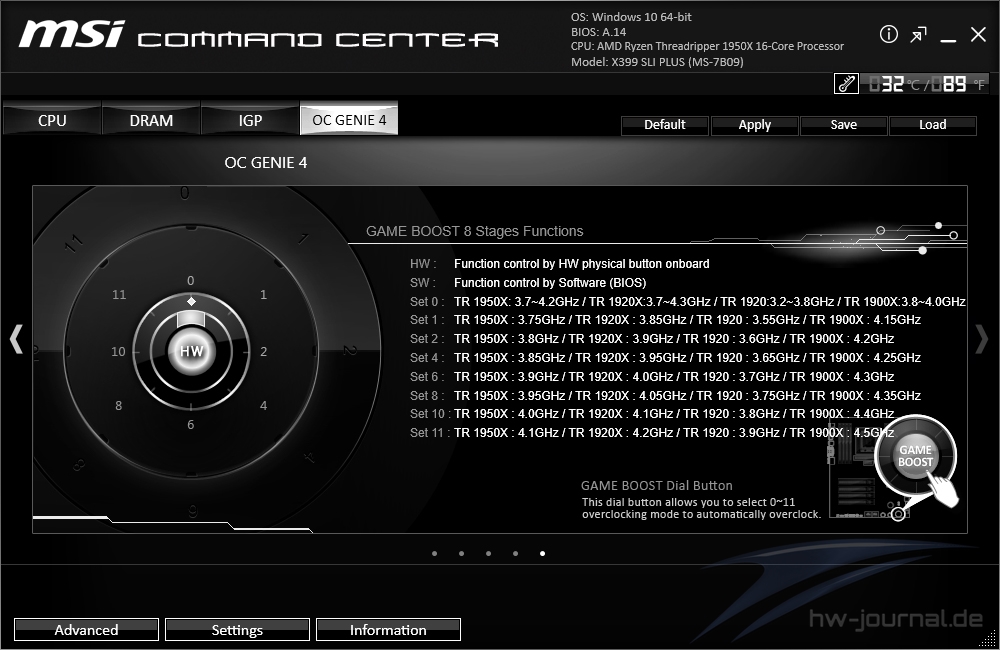
Task: Select the OC GENIE 4 tab
Action: [349, 119]
